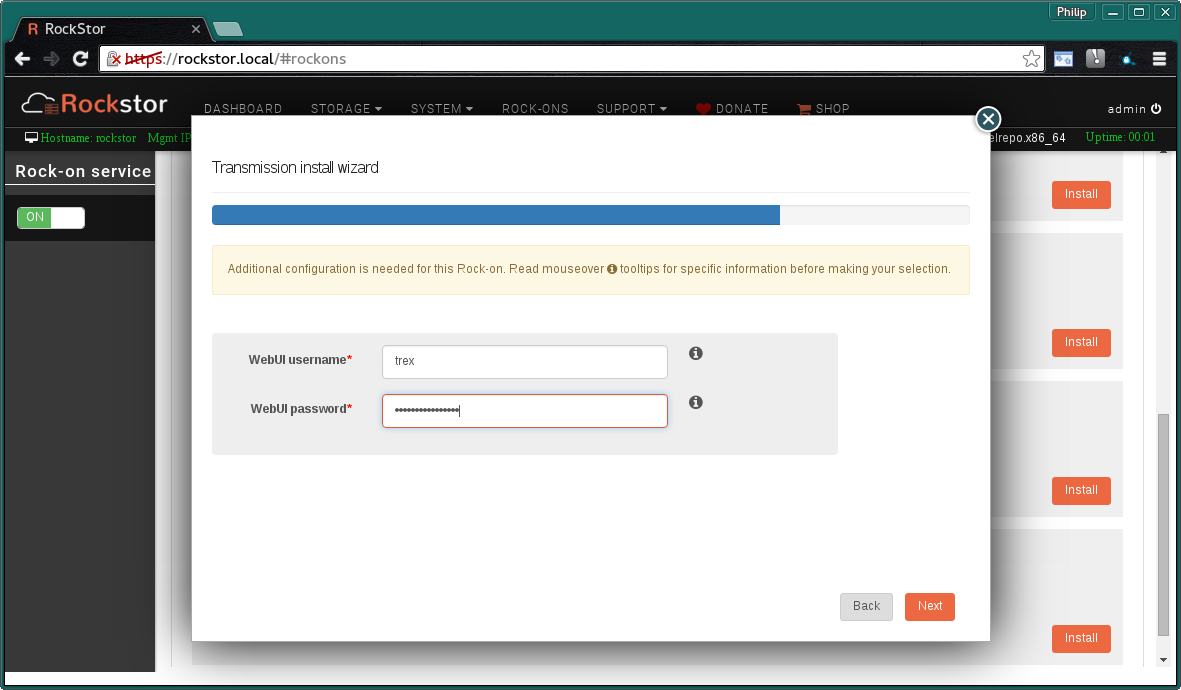This screenshot has width=1181, height=690.
Task: Click the red heart Donate icon
Action: pyautogui.click(x=703, y=108)
